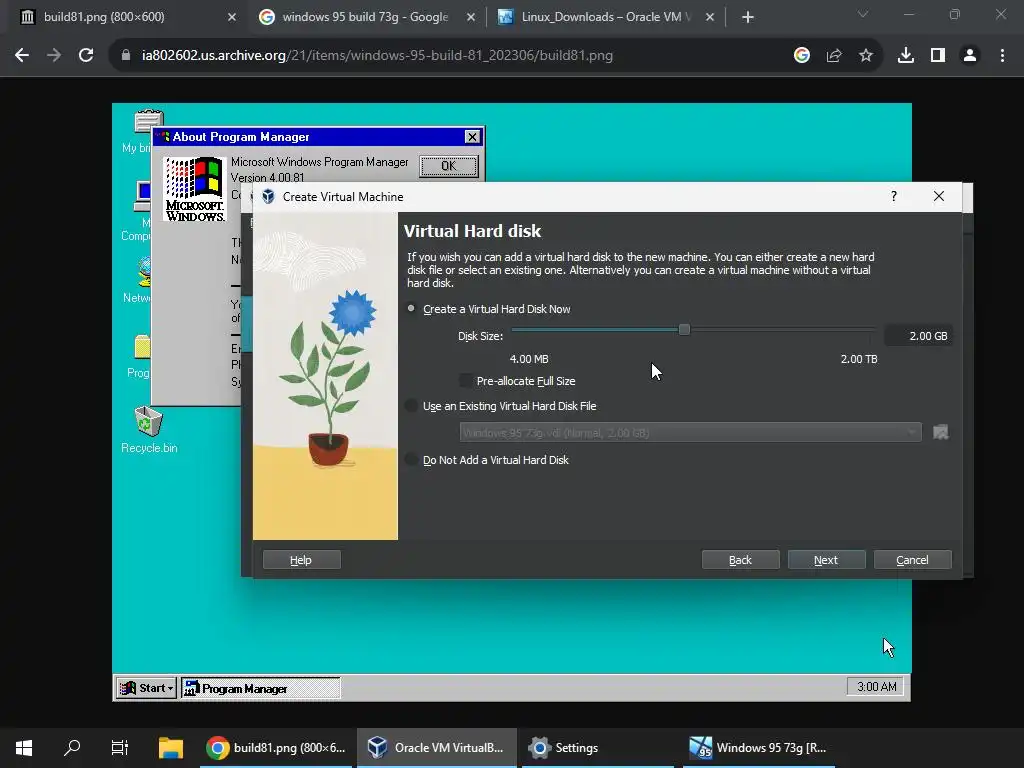Close the build81.png tab
The width and height of the screenshot is (1024, 768).
pyautogui.click(x=232, y=17)
